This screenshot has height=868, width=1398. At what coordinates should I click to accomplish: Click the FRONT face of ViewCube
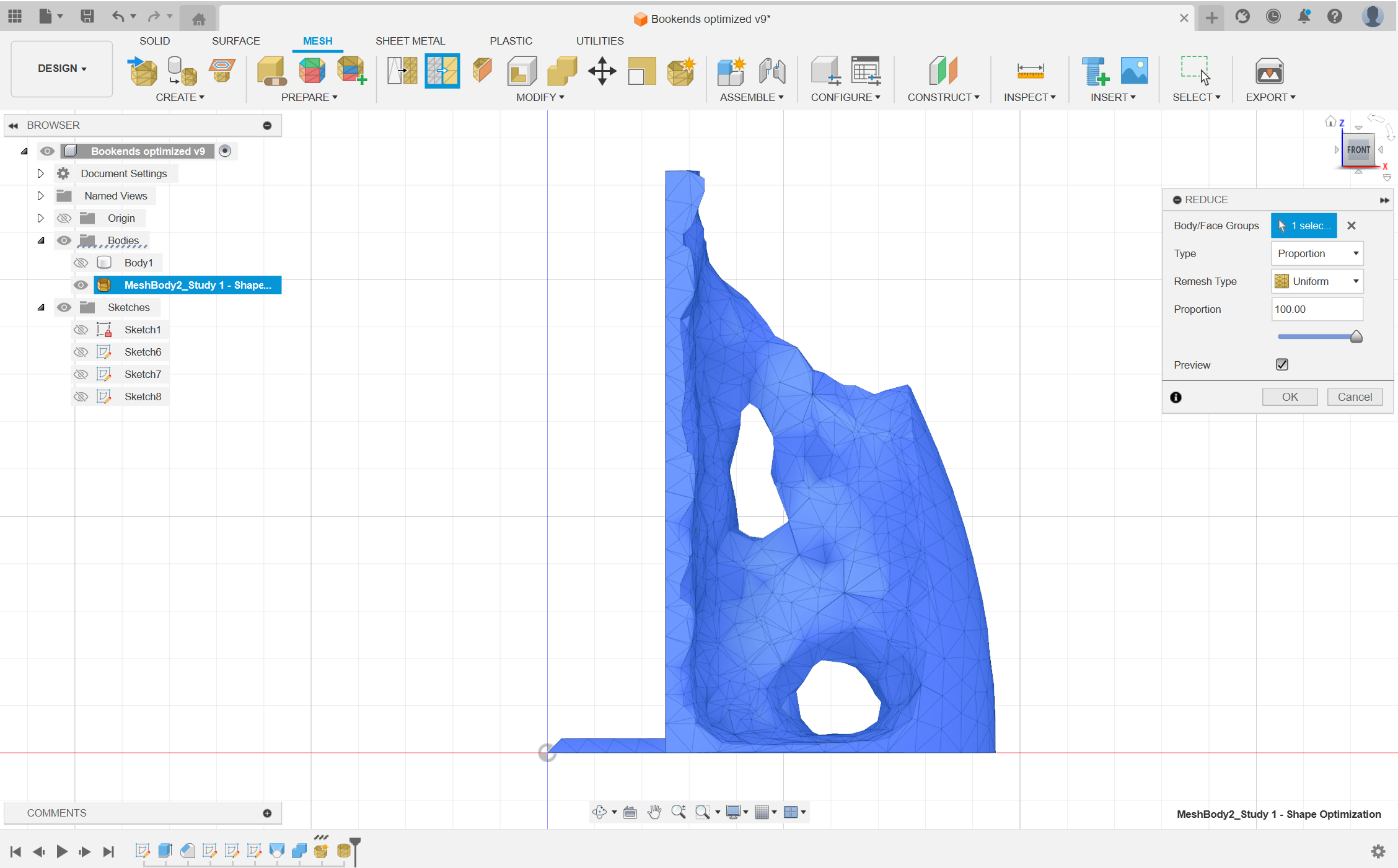(x=1358, y=149)
